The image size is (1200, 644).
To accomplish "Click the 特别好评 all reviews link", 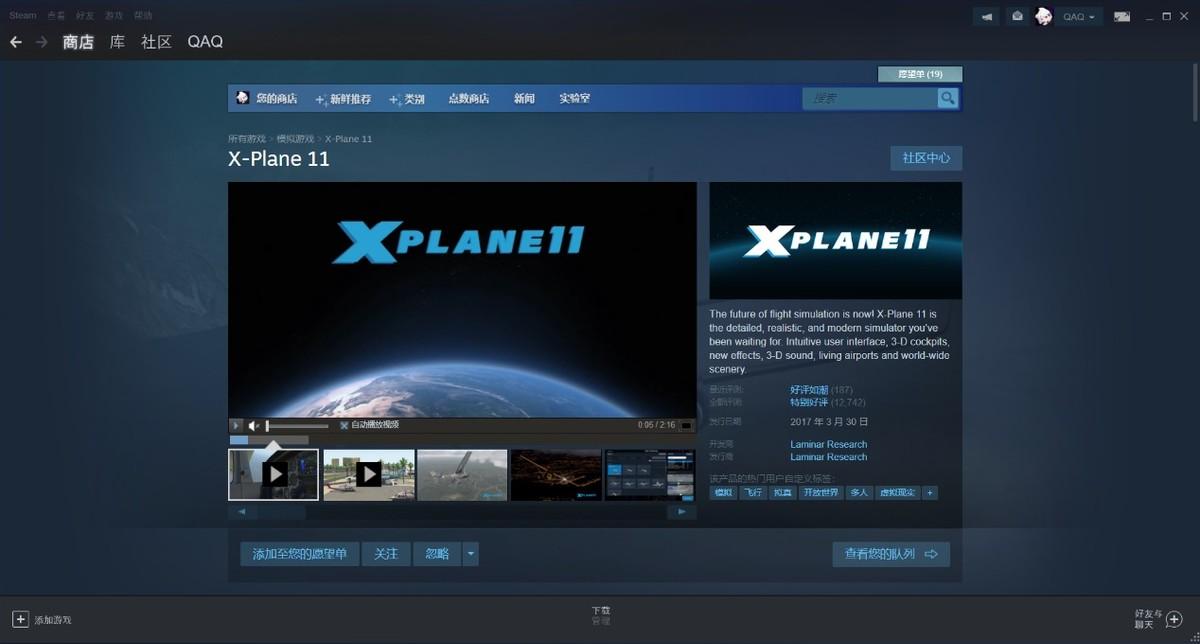I will point(809,402).
